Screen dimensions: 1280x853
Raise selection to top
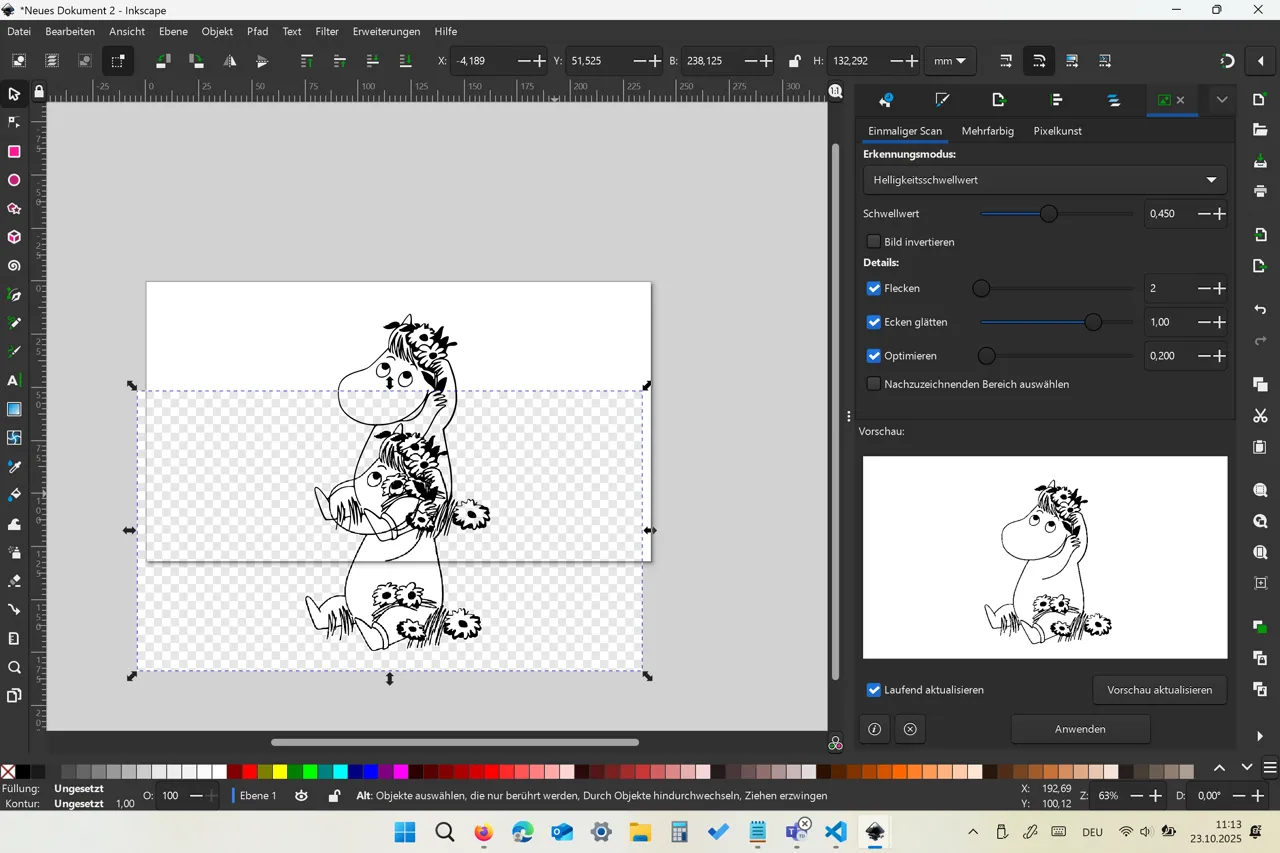pos(307,61)
